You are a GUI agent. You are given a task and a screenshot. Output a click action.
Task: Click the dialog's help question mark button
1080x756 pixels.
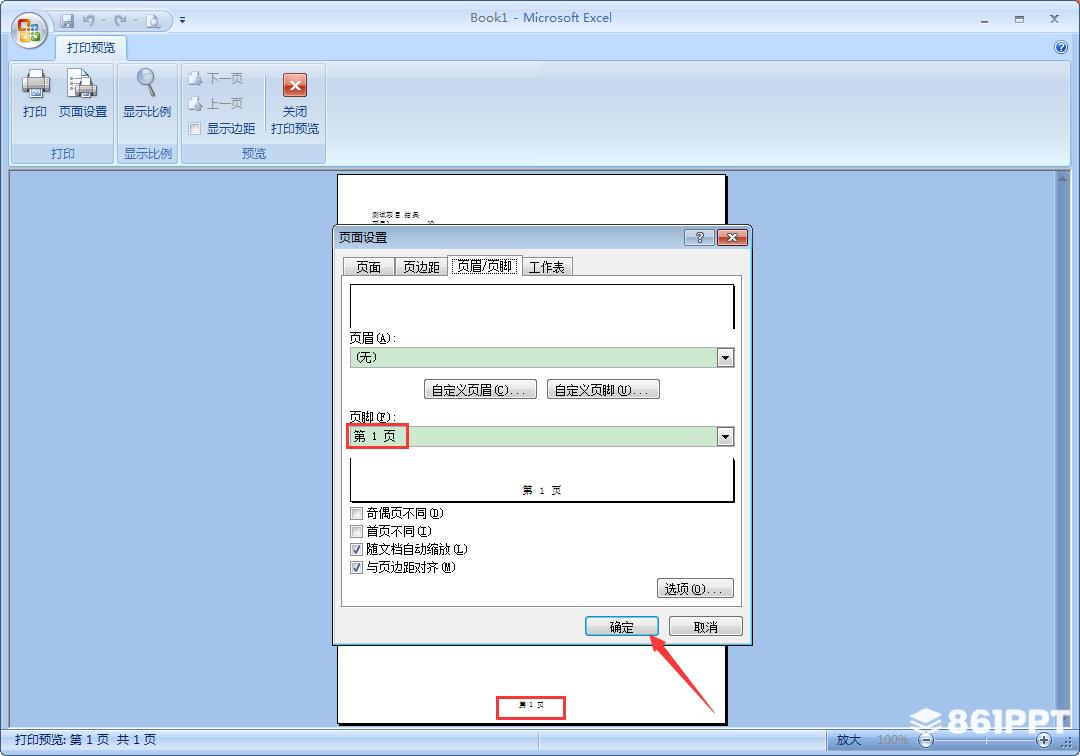[x=699, y=238]
